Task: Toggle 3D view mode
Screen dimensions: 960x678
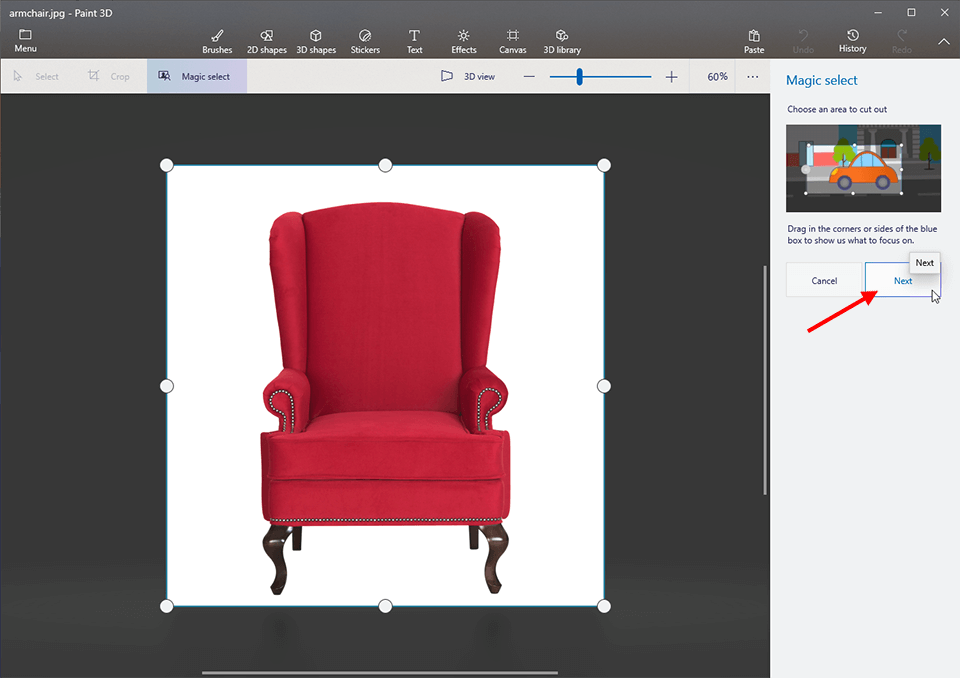Action: (468, 76)
